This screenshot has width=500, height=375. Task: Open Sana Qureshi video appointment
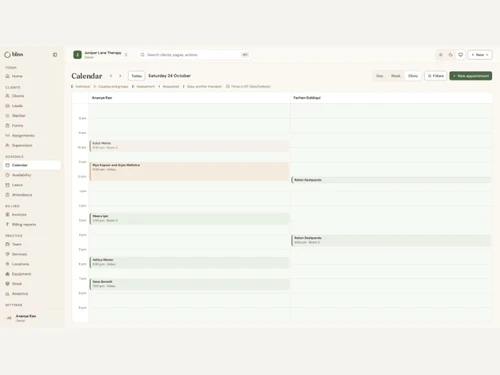pos(189,284)
